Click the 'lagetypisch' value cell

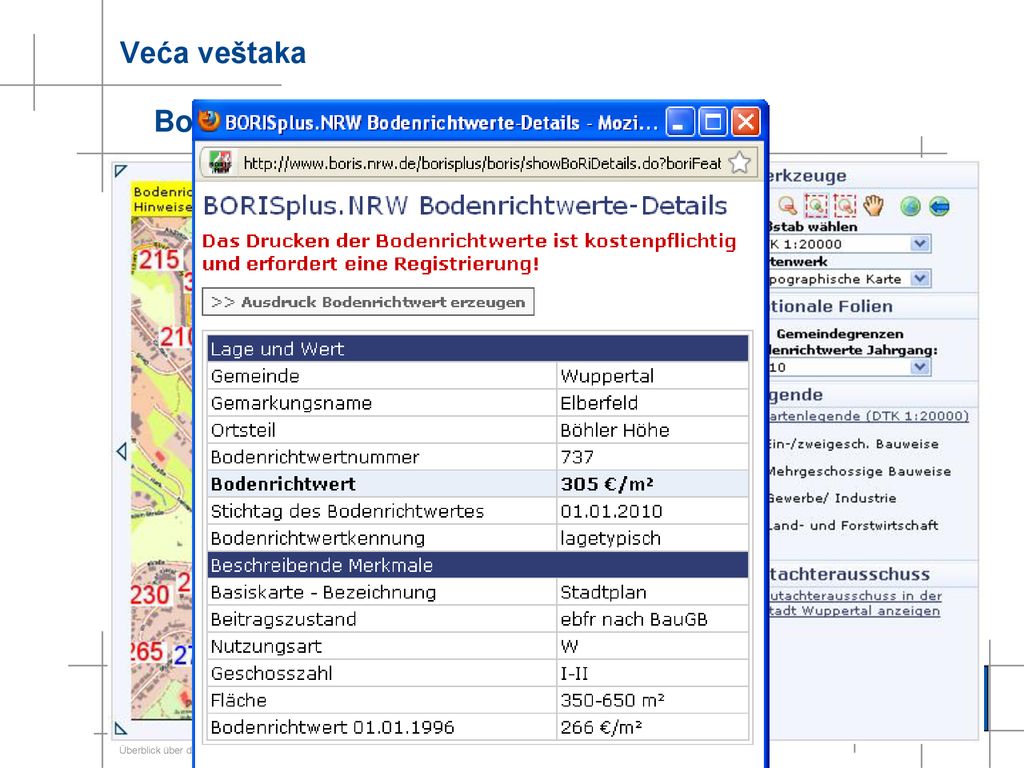click(652, 538)
